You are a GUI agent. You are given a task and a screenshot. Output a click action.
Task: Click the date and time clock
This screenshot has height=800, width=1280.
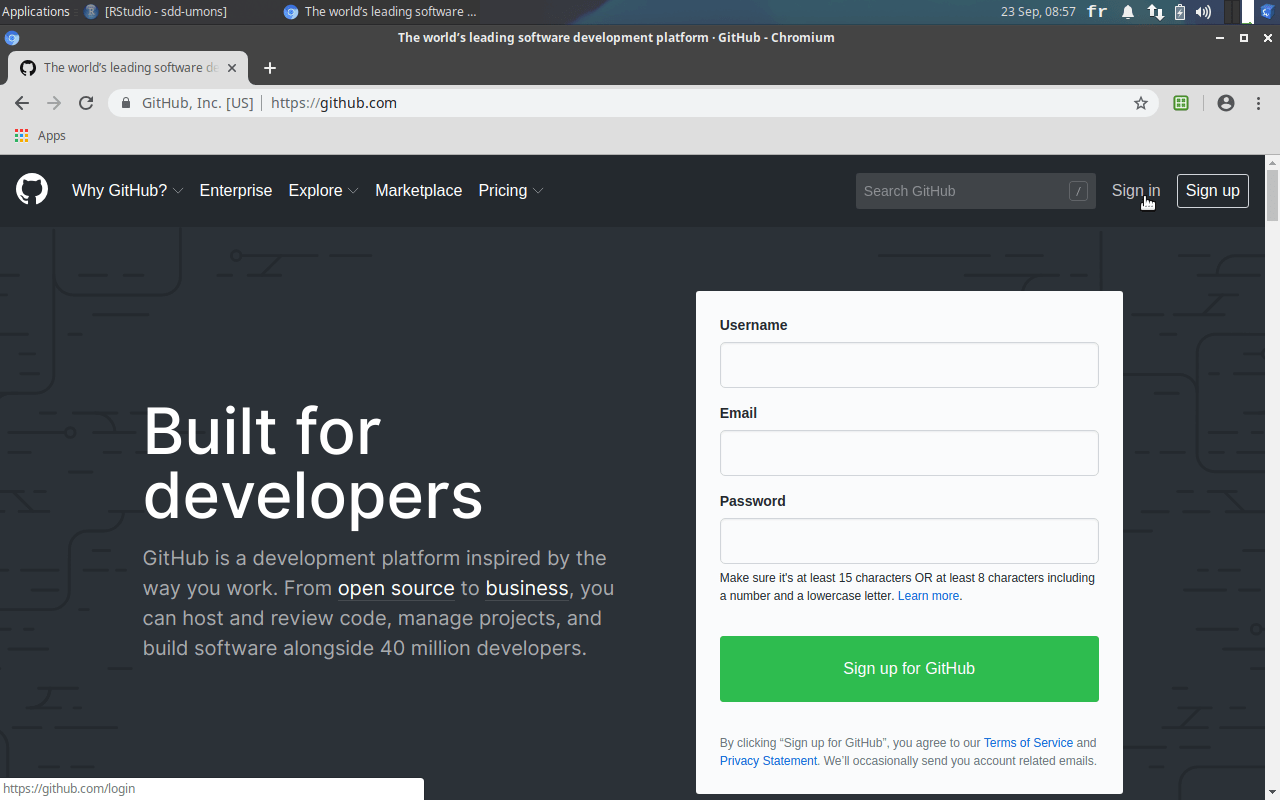pyautogui.click(x=1038, y=12)
